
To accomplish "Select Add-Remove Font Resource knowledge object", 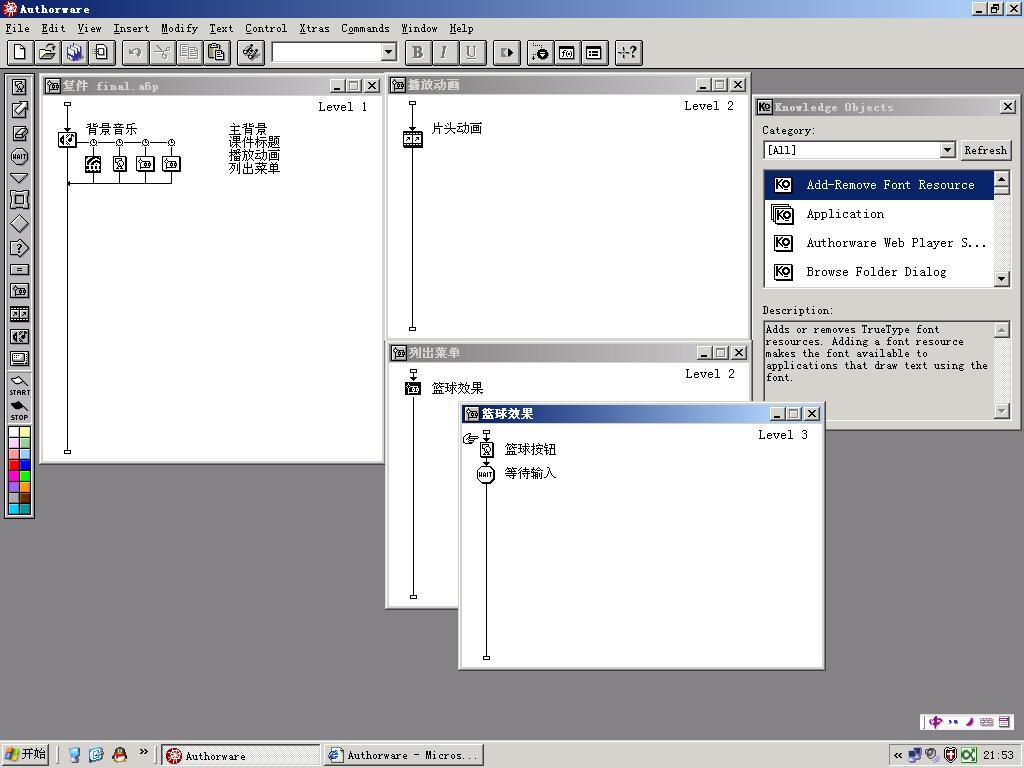I will [x=878, y=185].
